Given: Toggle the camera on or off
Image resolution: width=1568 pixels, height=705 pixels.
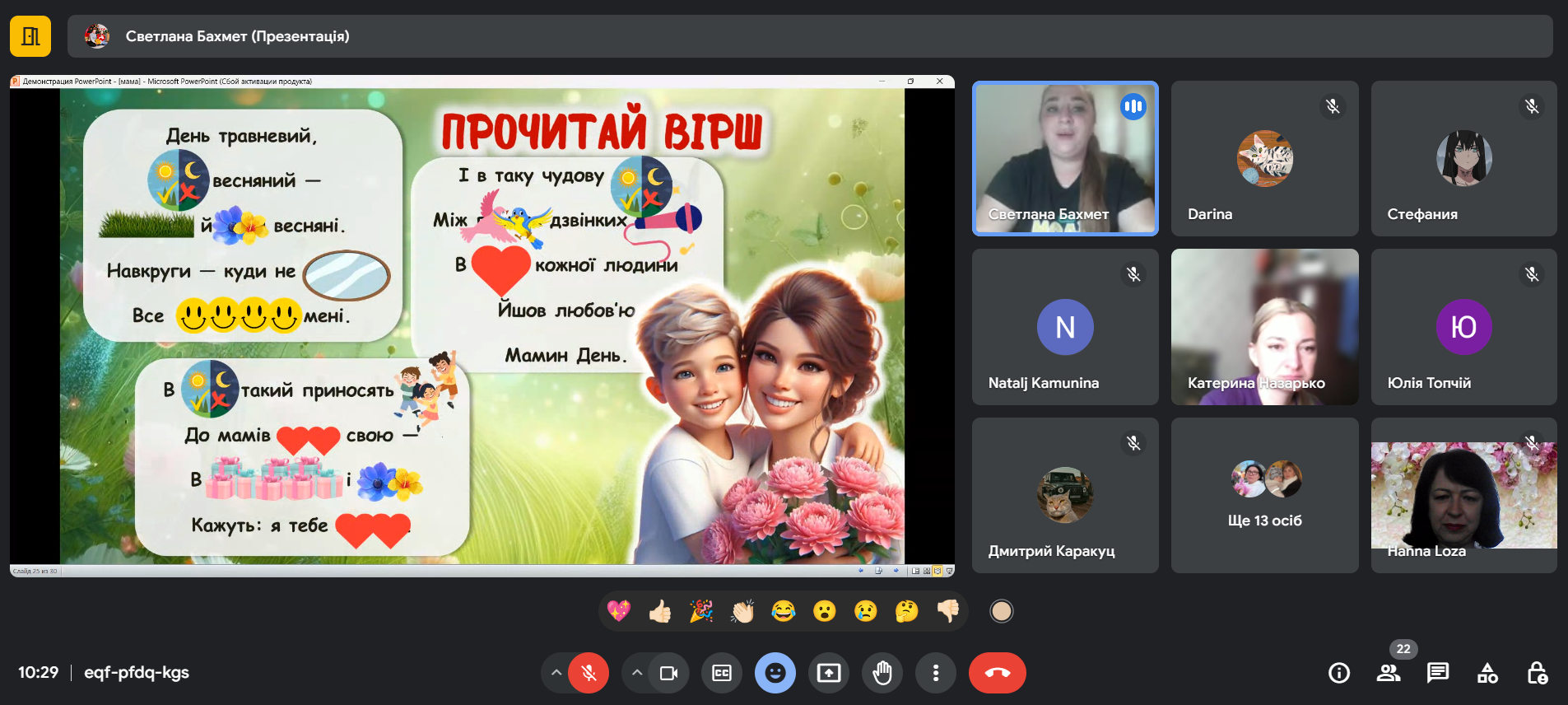Looking at the screenshot, I should tap(668, 673).
